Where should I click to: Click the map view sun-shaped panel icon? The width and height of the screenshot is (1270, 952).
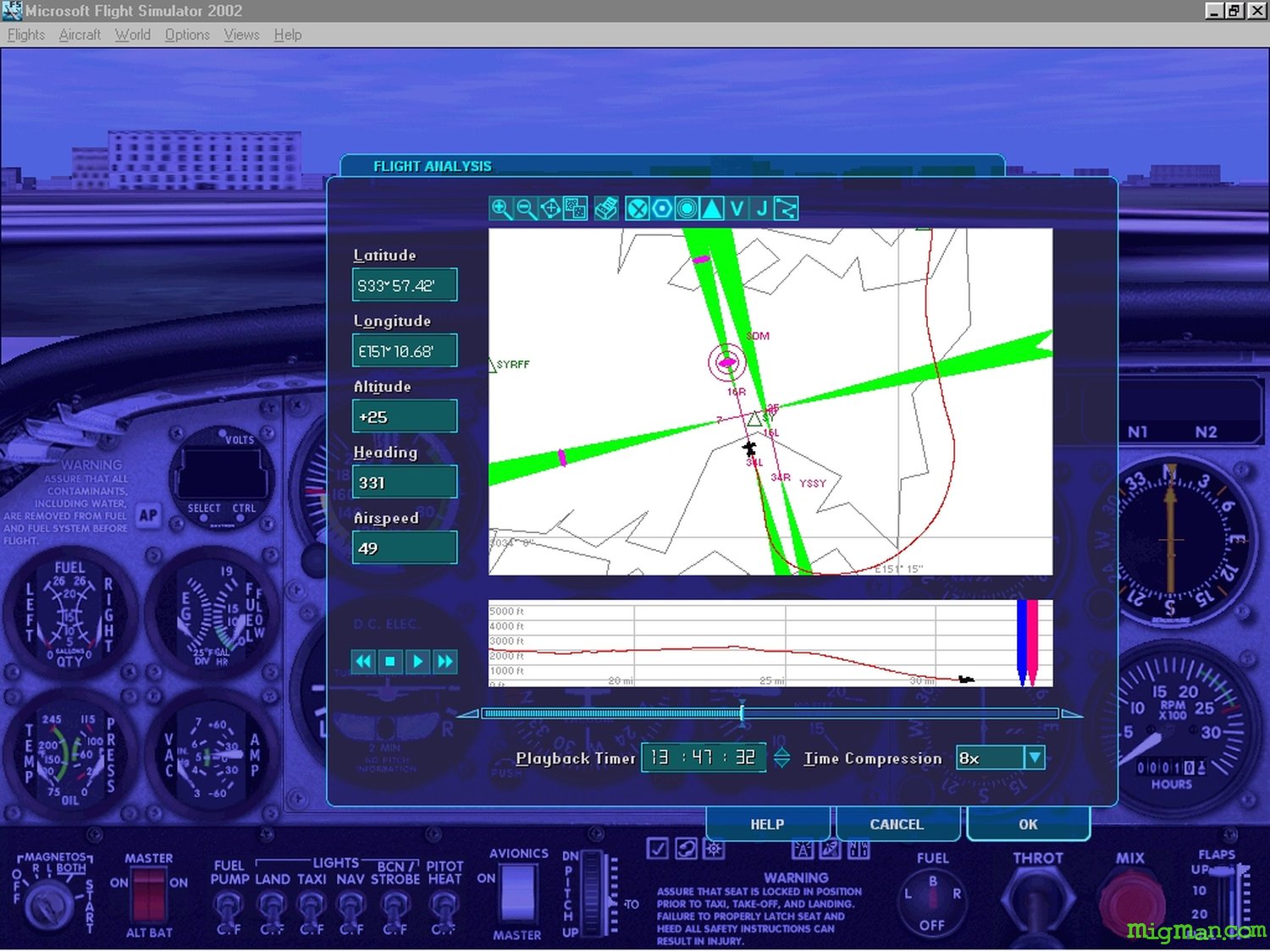(714, 848)
